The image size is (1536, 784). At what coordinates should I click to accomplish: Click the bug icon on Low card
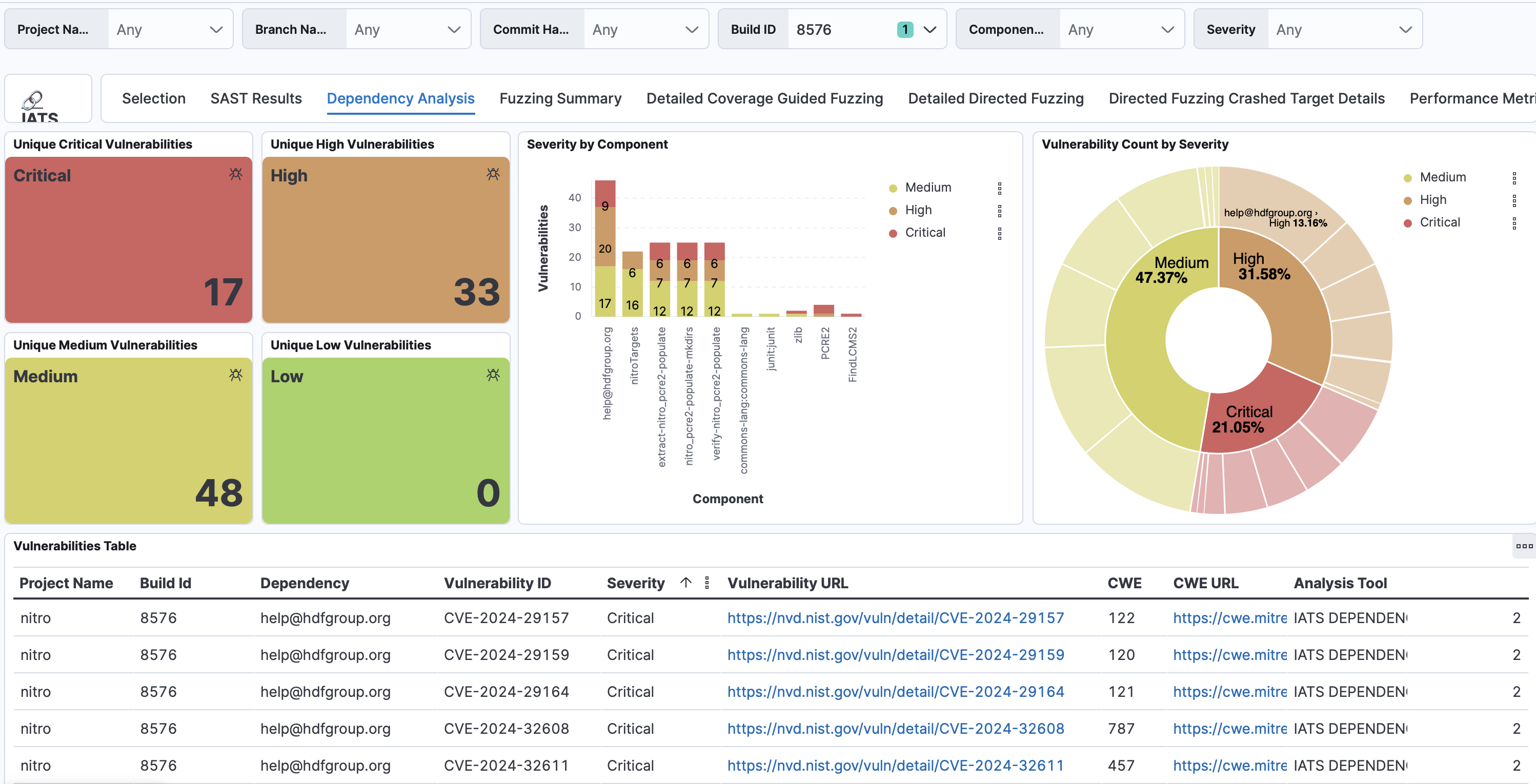[493, 375]
